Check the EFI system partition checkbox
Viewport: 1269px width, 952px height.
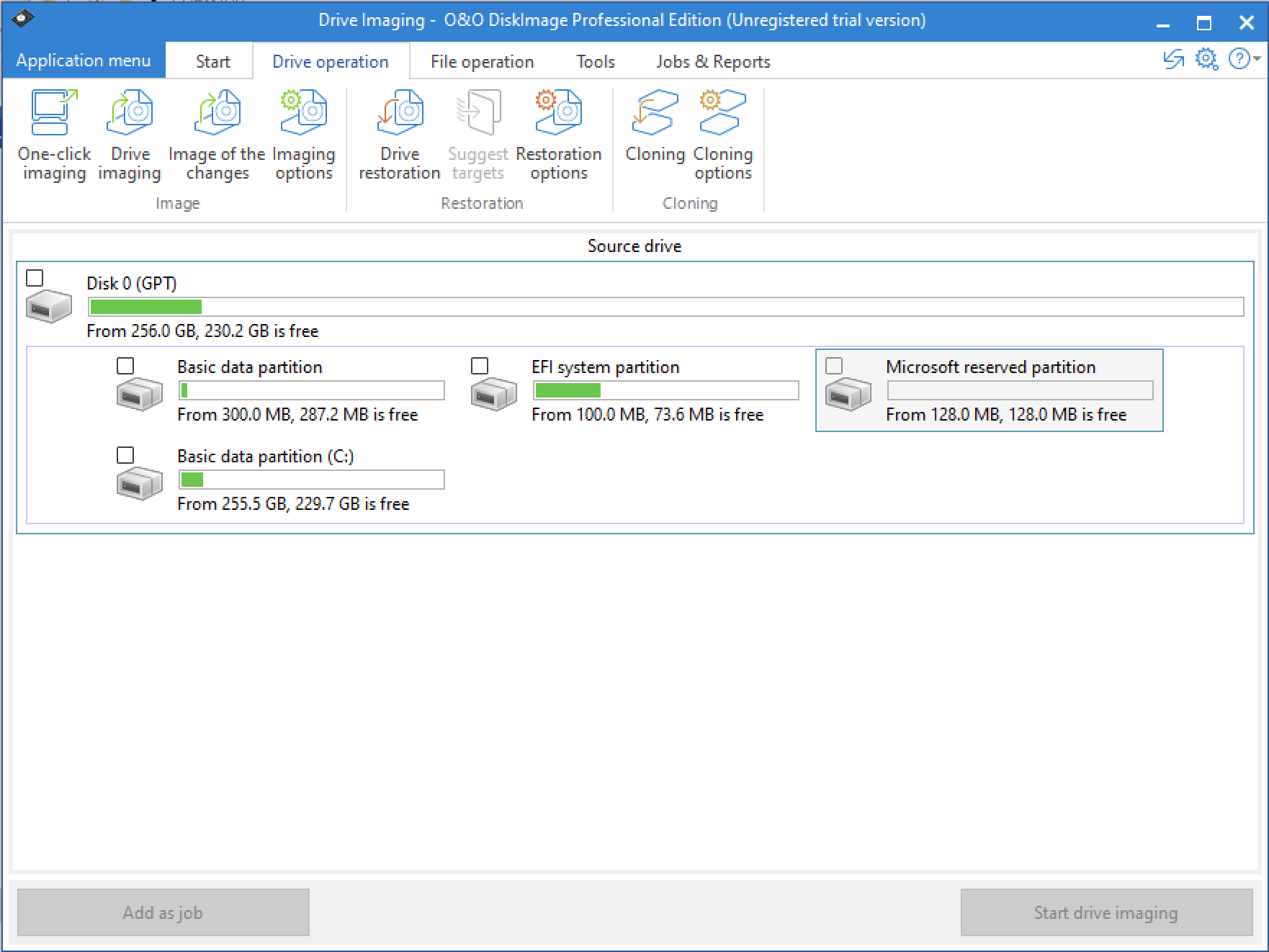[x=480, y=366]
